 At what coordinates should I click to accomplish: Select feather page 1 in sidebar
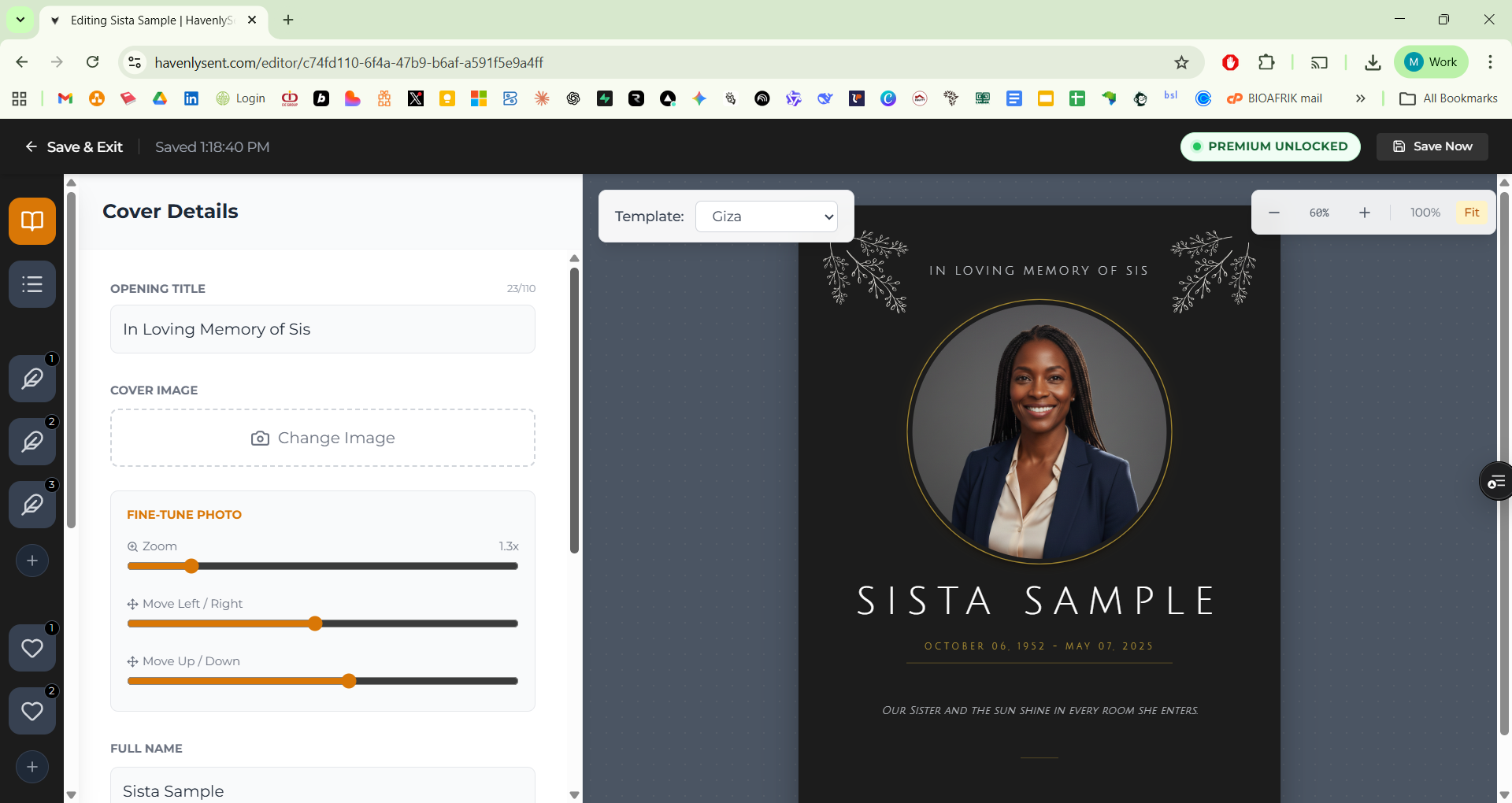coord(32,379)
